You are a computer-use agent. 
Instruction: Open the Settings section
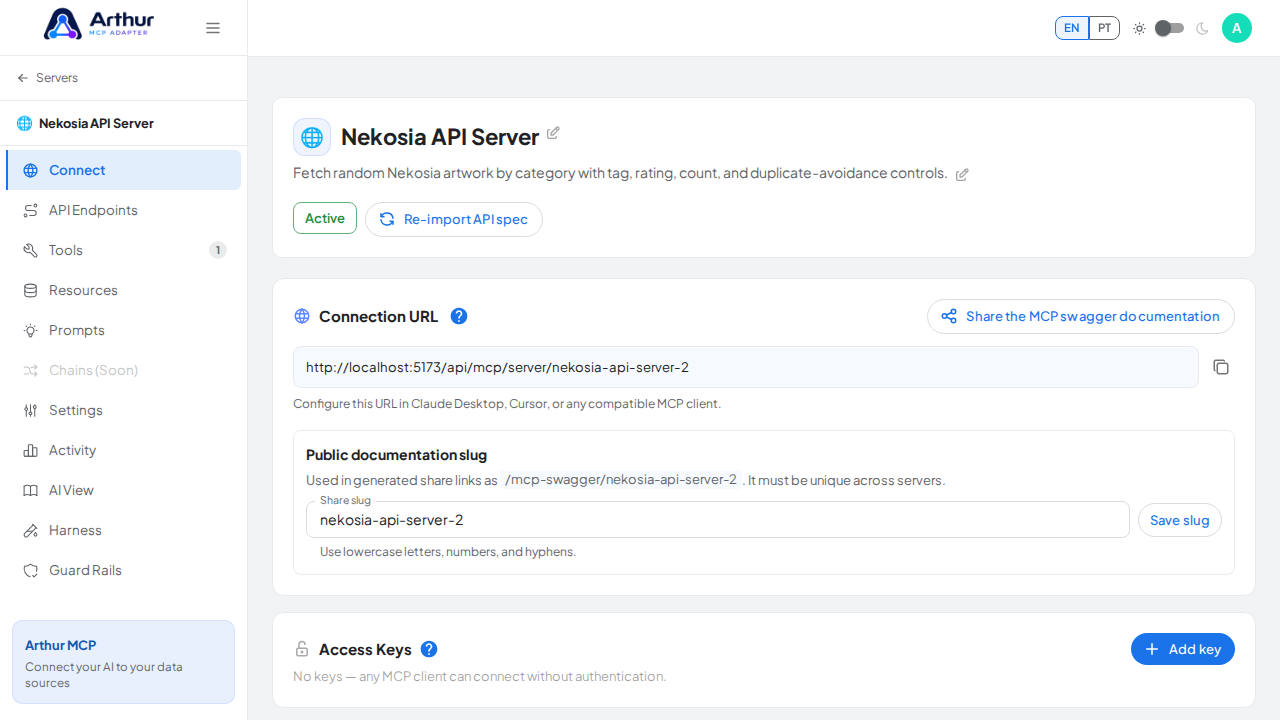click(123, 410)
